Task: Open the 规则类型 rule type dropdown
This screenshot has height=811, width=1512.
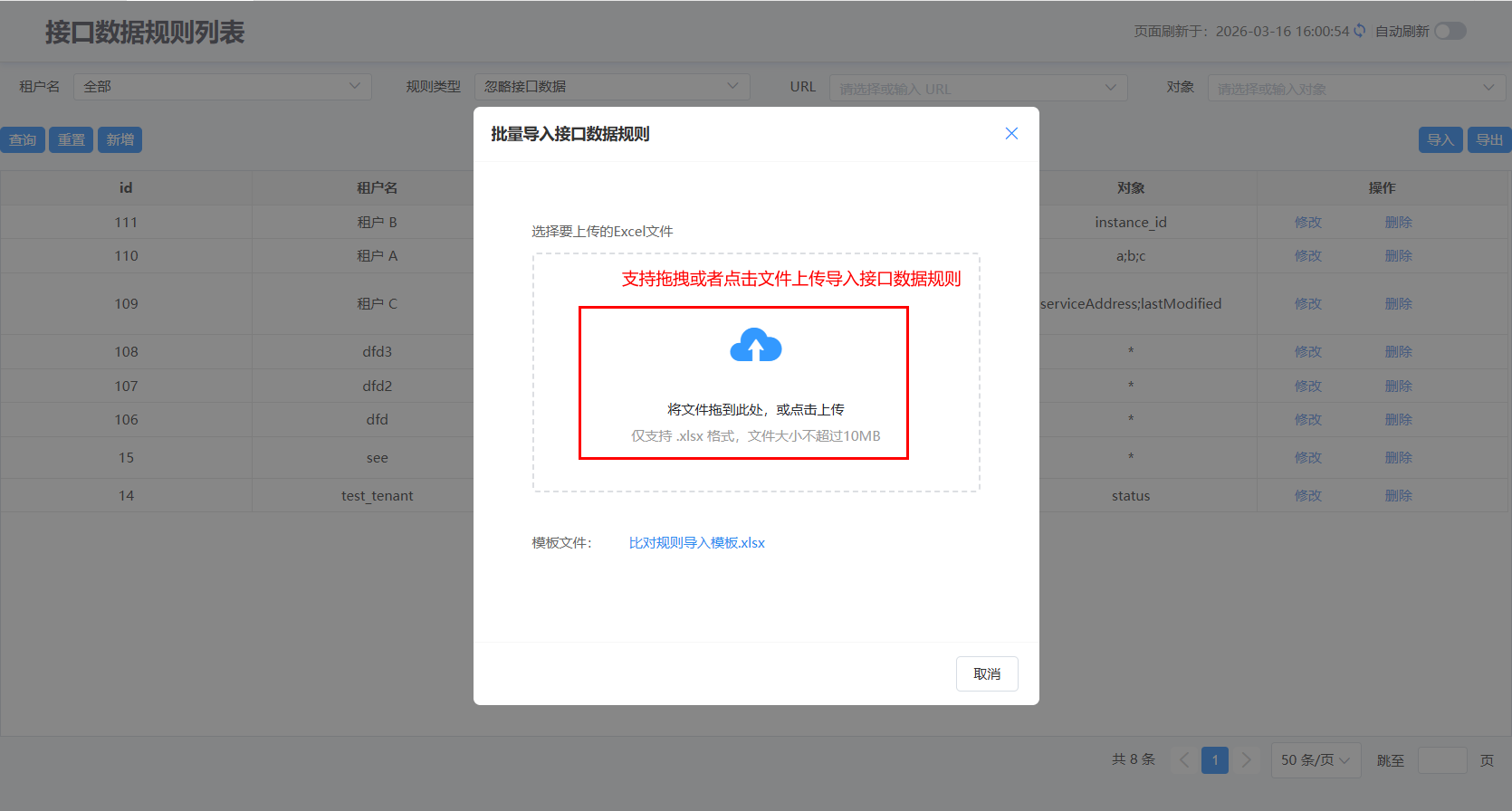Action: click(611, 87)
